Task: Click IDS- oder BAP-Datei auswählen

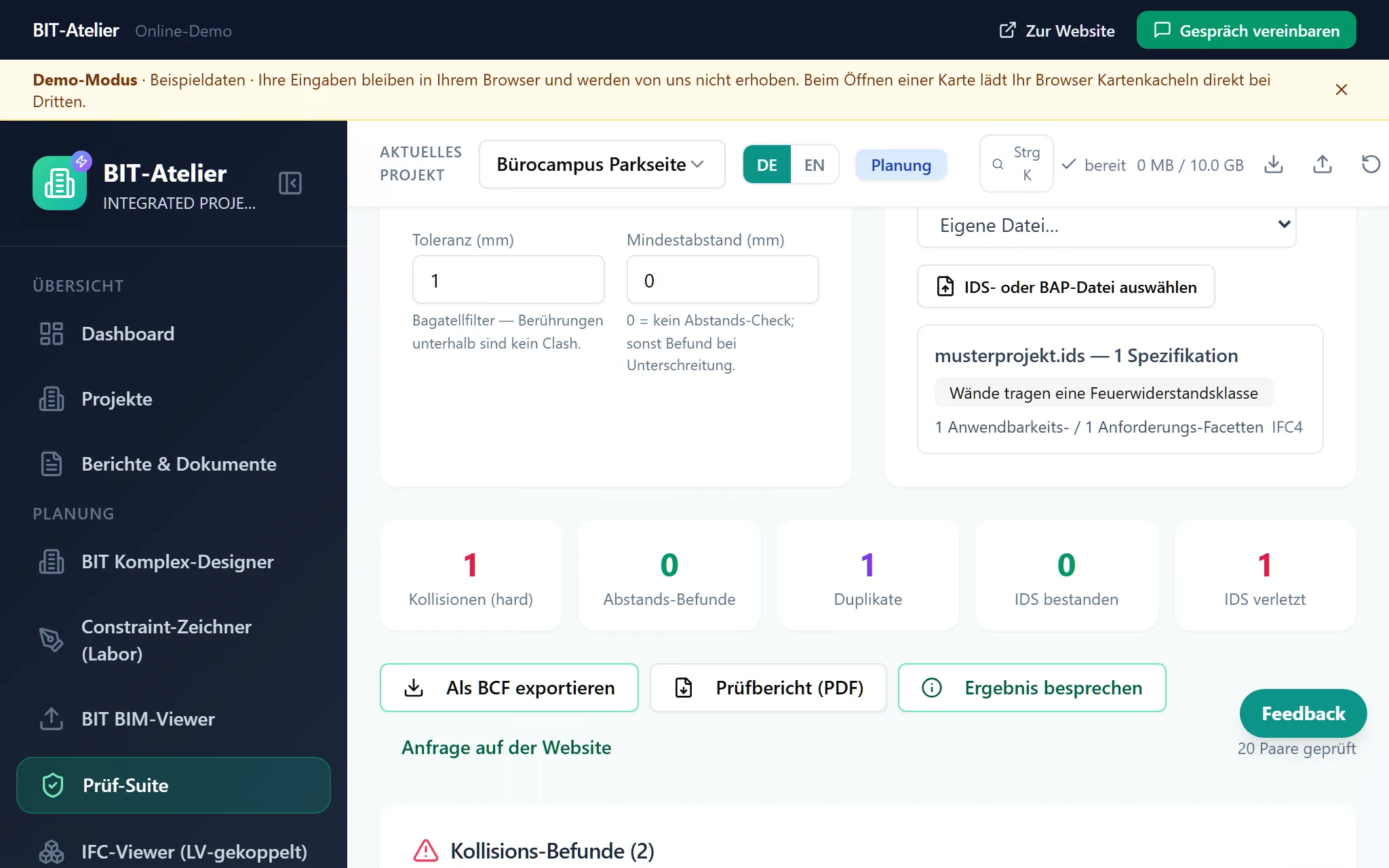Action: pyautogui.click(x=1066, y=287)
